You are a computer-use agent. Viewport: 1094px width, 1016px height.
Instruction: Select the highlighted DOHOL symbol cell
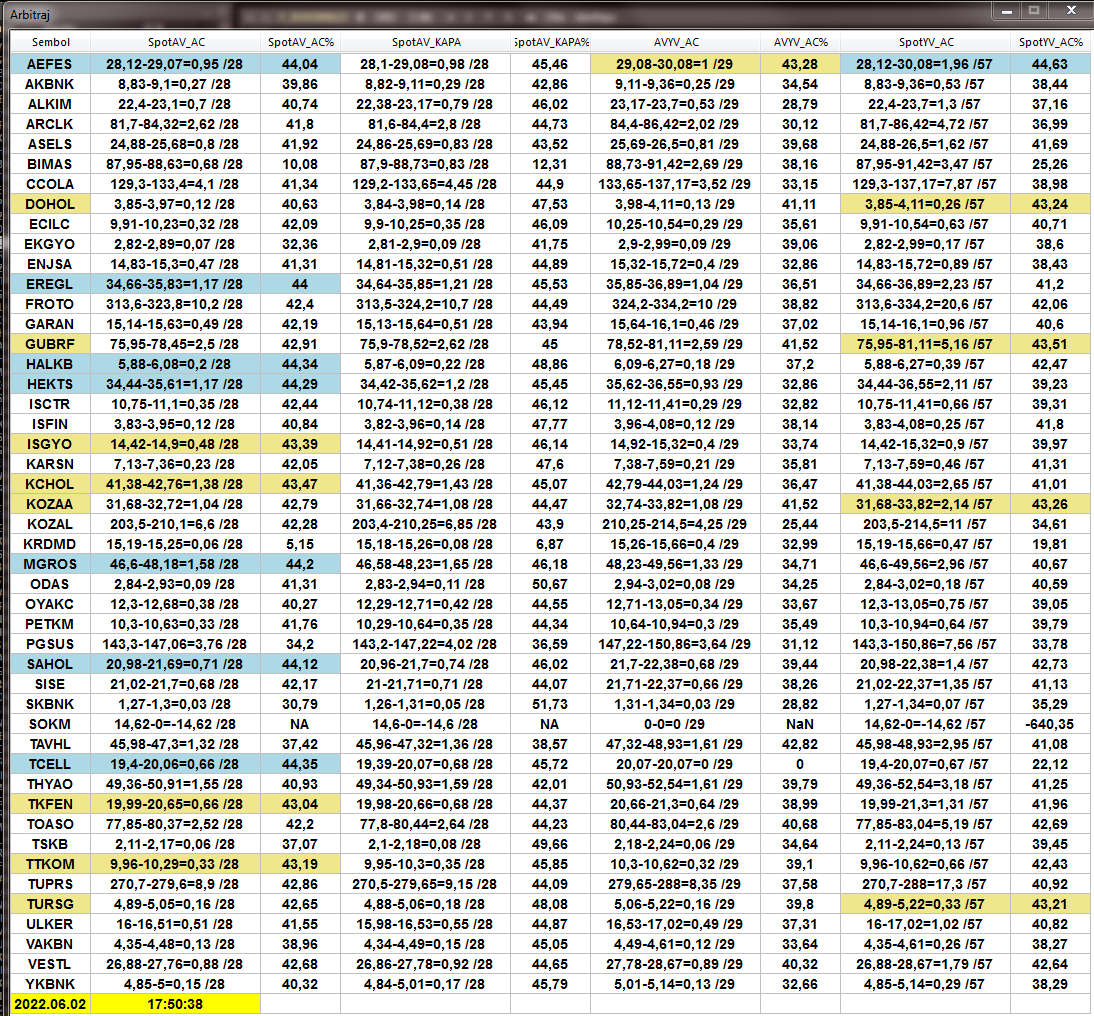[x=50, y=204]
